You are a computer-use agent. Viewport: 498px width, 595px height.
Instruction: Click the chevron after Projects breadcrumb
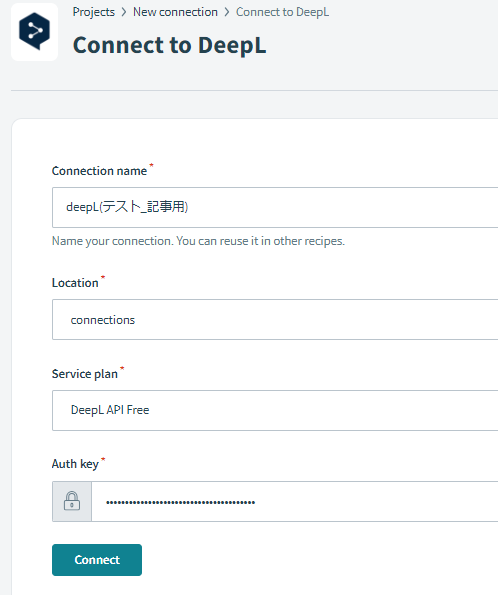(x=124, y=12)
